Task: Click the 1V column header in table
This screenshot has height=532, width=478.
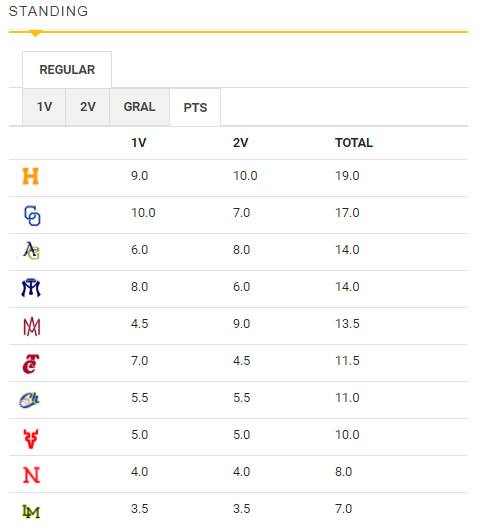Action: 139,143
